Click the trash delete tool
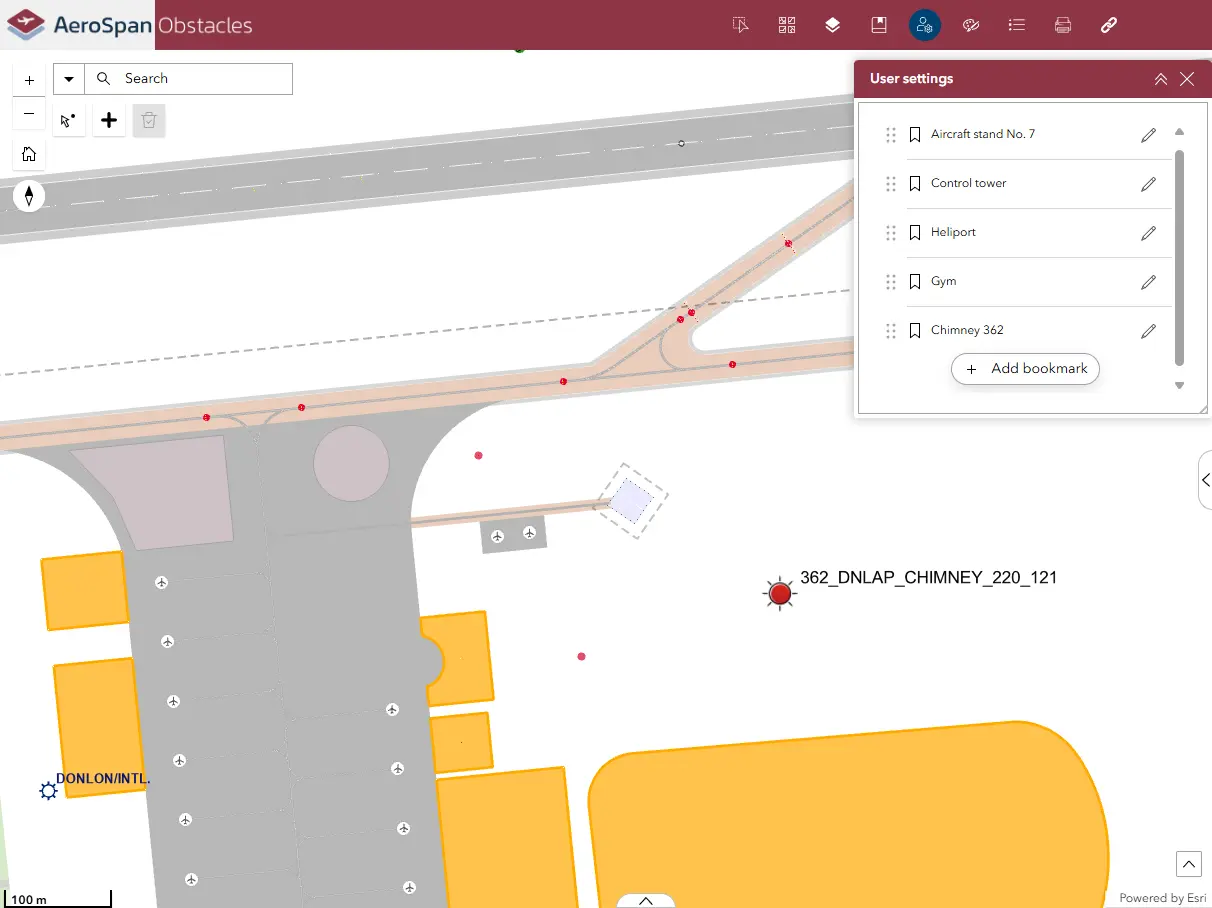Viewport: 1212px width, 908px height. [x=149, y=121]
